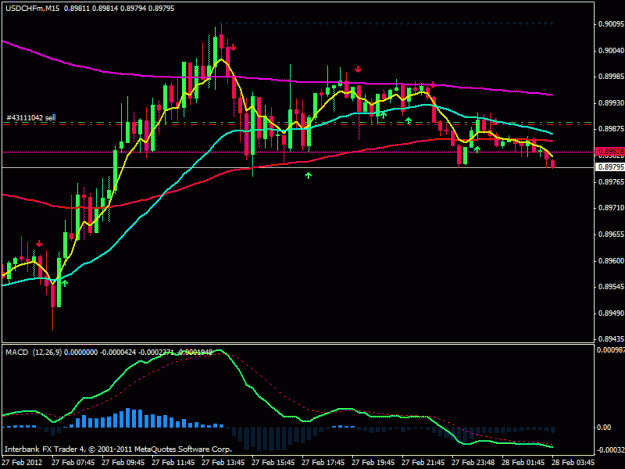
Task: Click the 0.89930 price axis label
Action: (611, 103)
